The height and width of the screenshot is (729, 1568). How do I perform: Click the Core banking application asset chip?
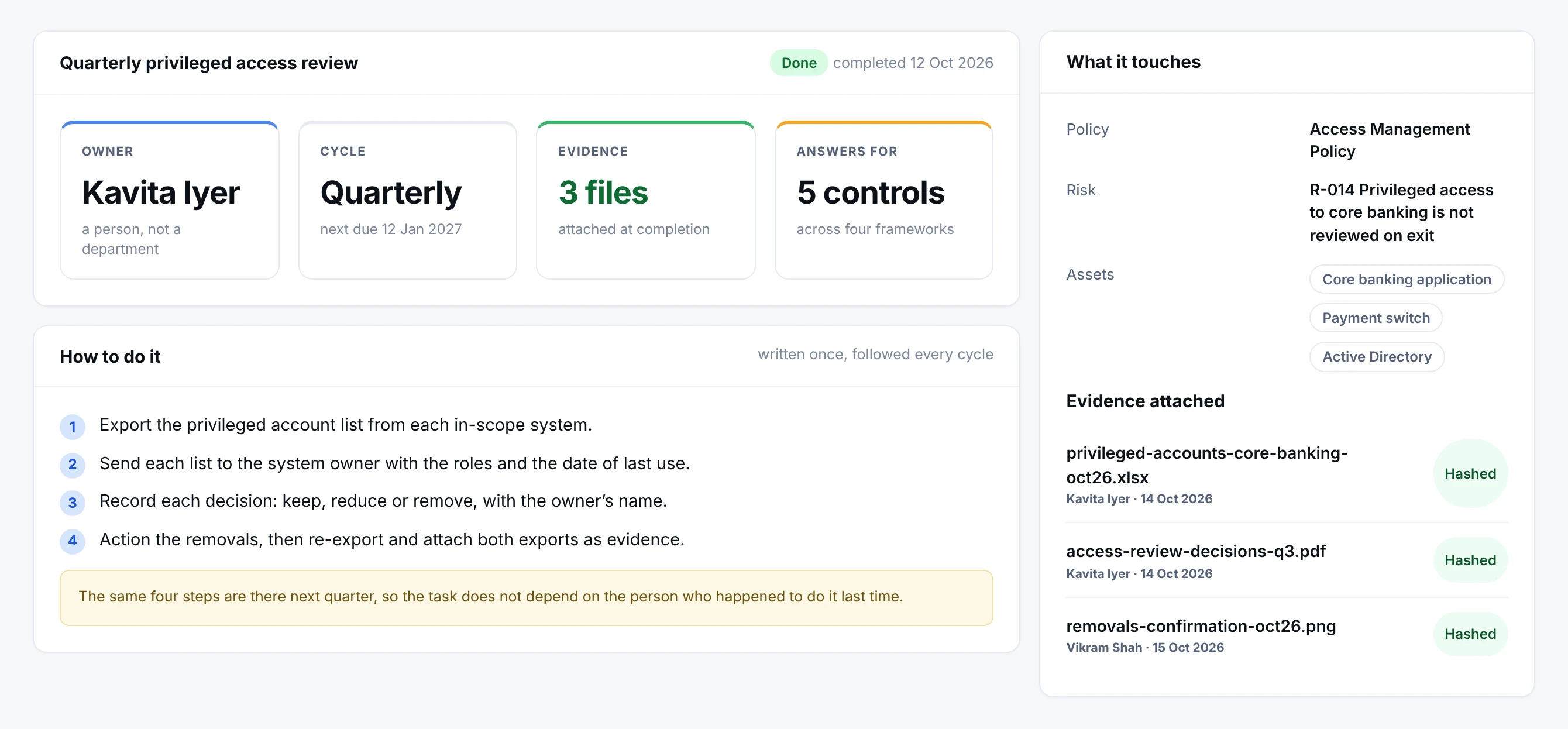tap(1407, 279)
